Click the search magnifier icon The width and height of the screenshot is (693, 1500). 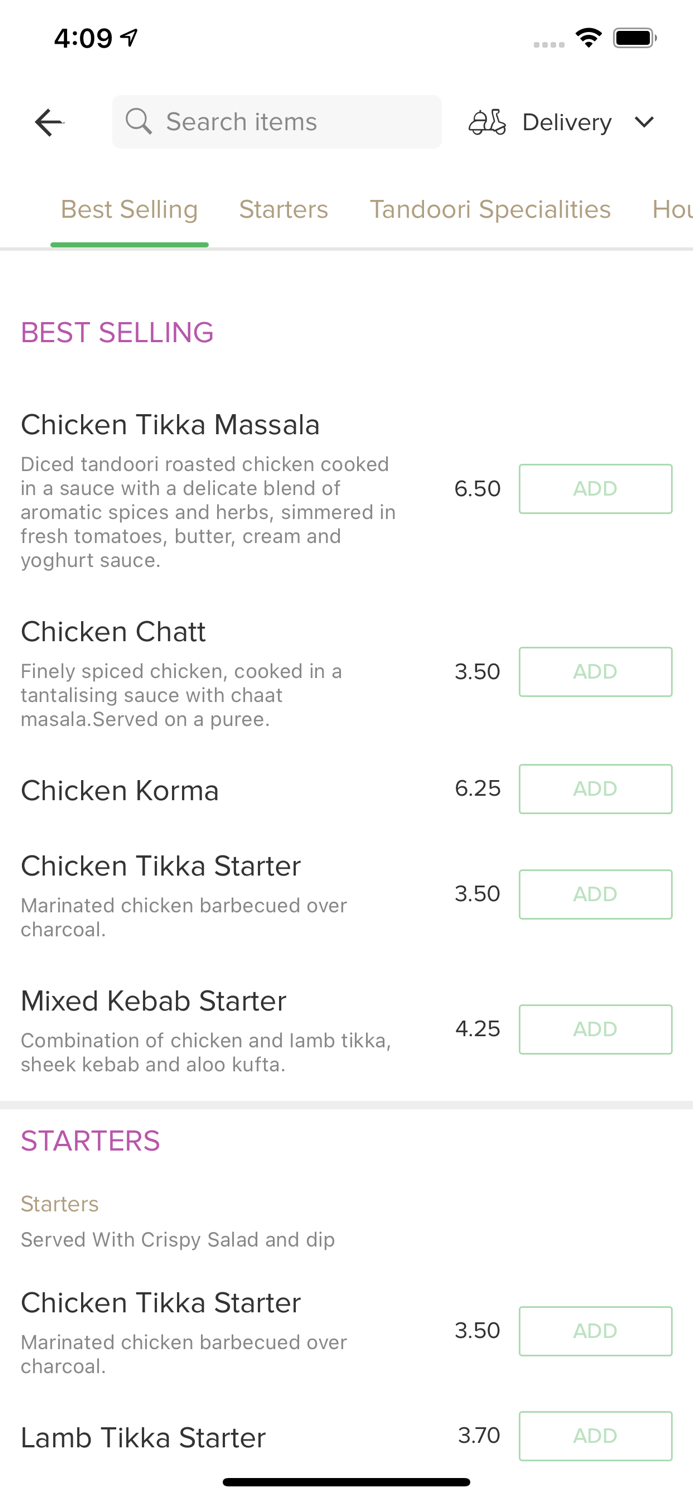pos(139,122)
